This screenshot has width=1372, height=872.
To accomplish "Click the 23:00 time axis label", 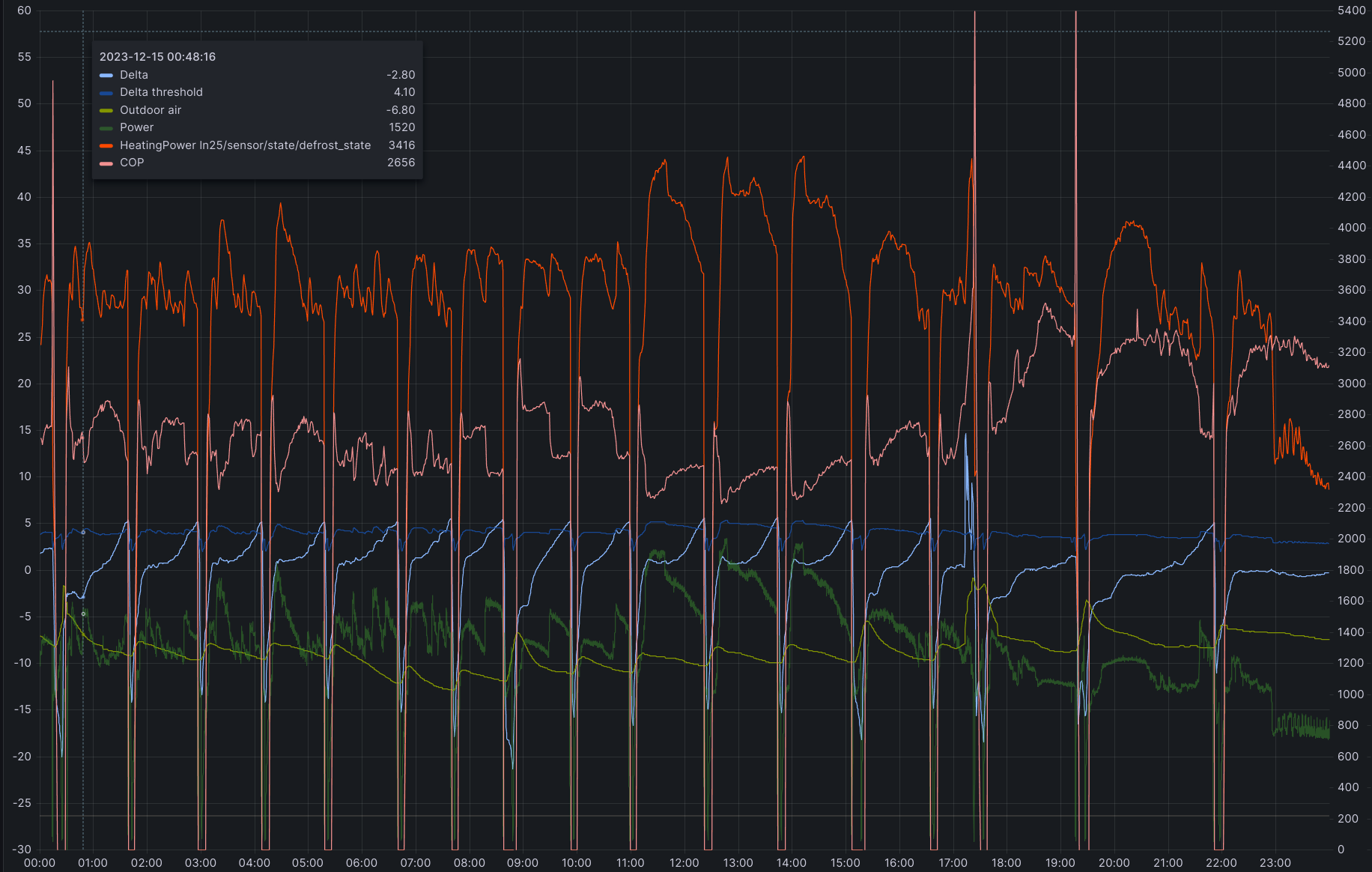I will click(1275, 863).
